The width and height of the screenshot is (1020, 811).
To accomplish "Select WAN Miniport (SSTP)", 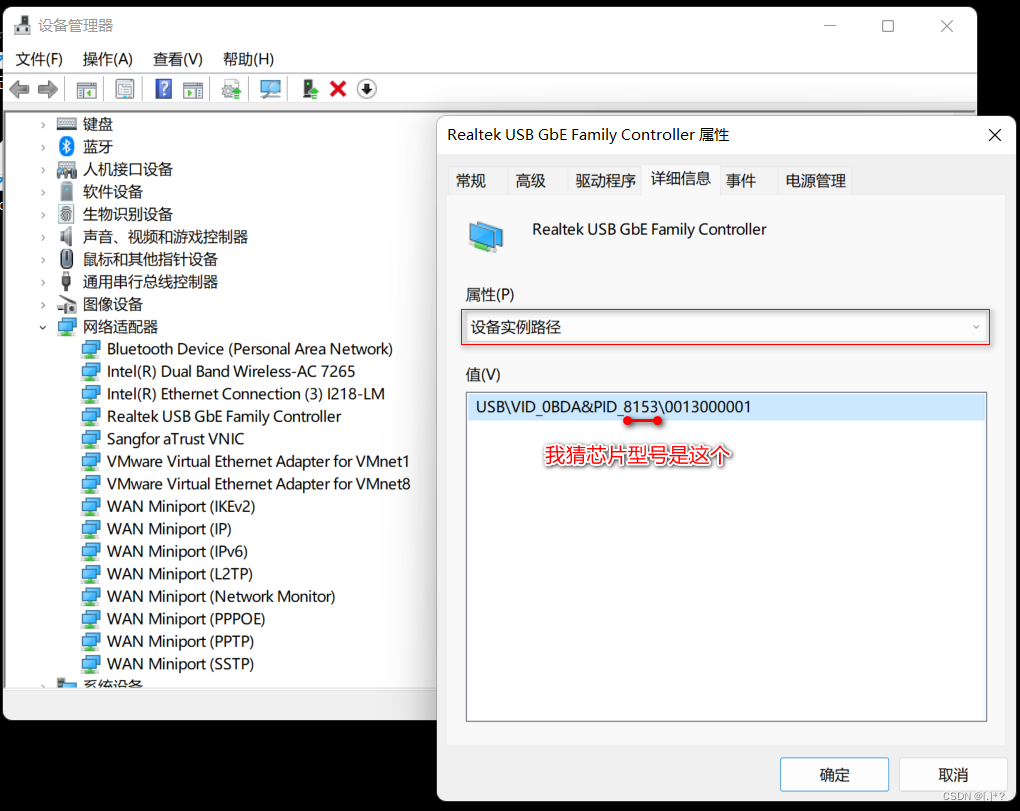I will tap(180, 664).
